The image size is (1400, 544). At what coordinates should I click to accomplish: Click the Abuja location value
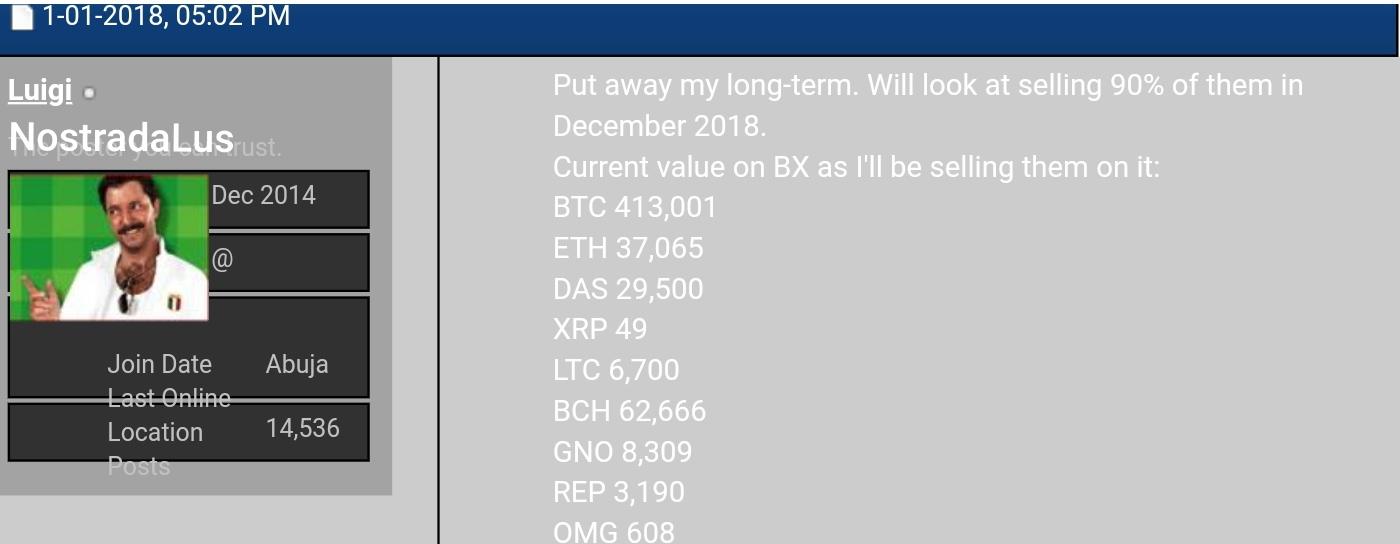[x=297, y=364]
